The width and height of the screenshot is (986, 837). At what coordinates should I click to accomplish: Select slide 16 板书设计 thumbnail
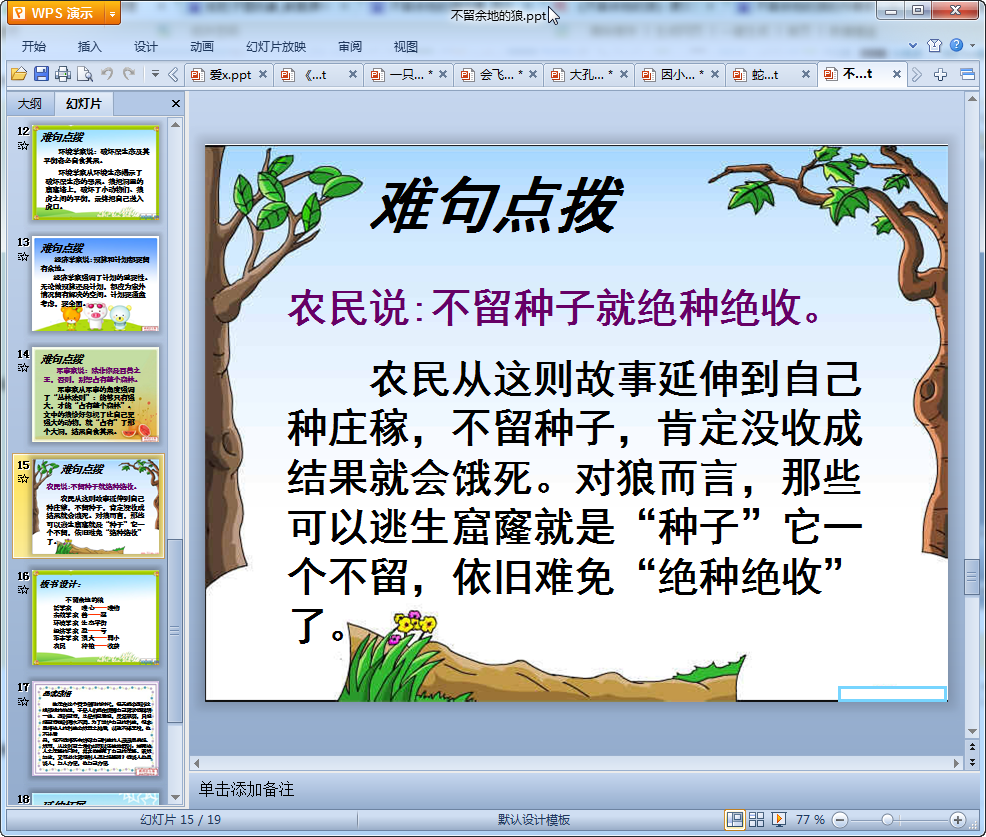96,617
